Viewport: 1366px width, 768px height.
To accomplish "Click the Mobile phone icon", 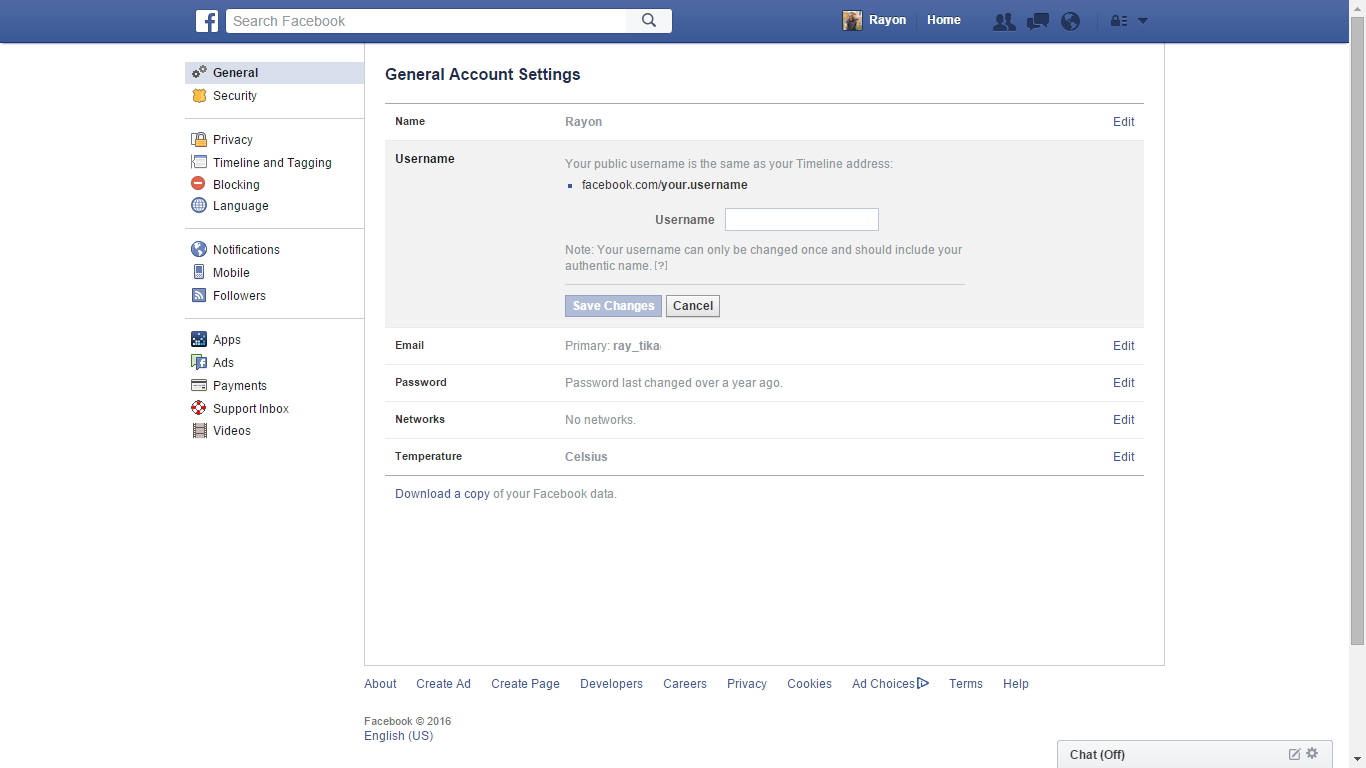I will (199, 272).
